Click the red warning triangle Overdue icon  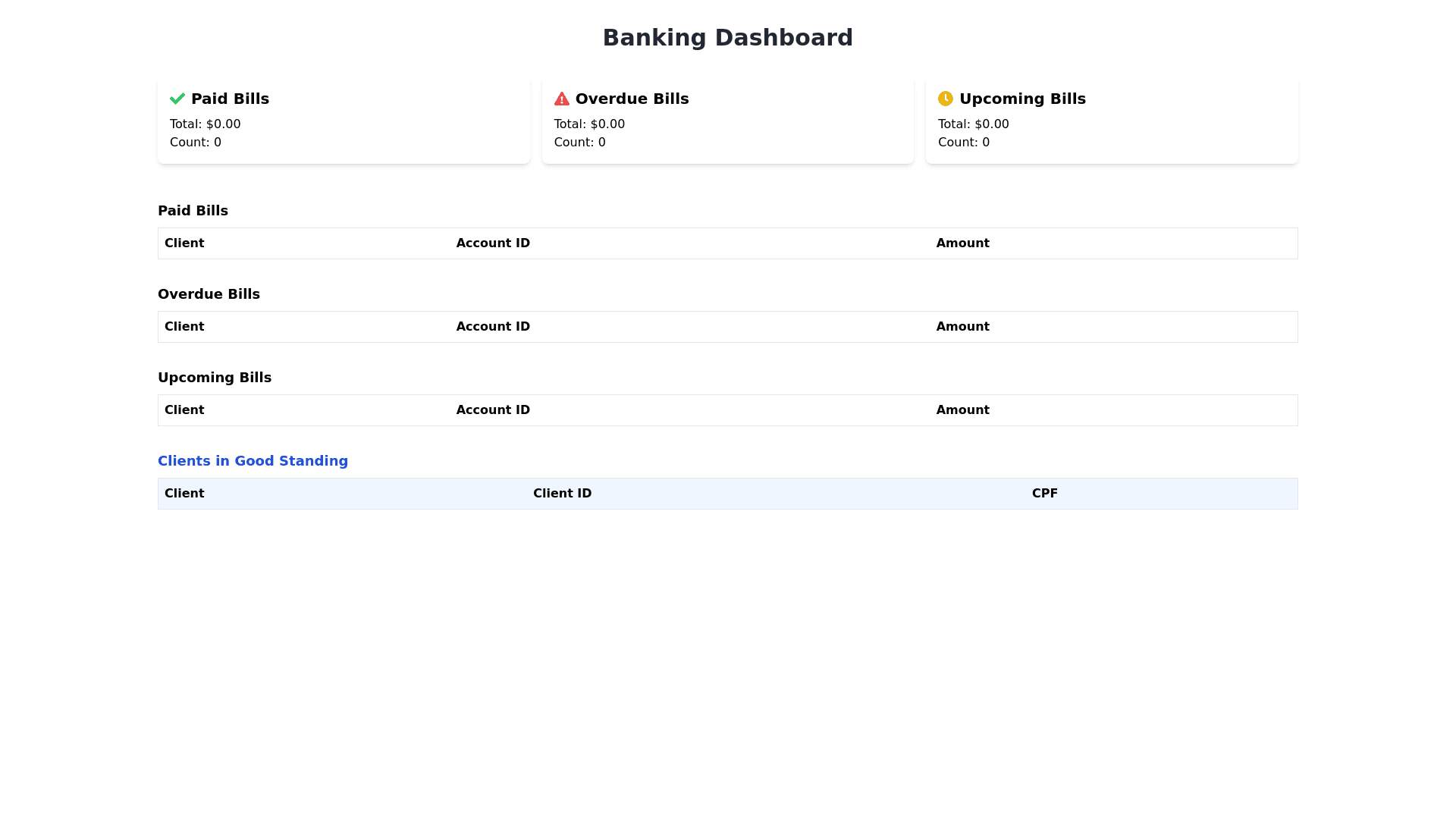561,99
